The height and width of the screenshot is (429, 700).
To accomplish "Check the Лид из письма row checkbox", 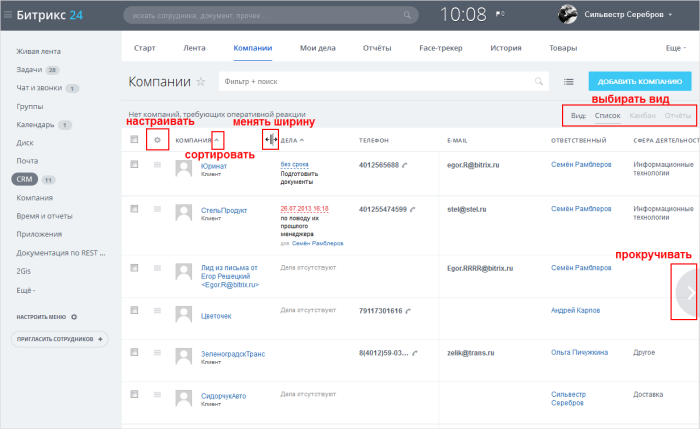I will pos(134,268).
